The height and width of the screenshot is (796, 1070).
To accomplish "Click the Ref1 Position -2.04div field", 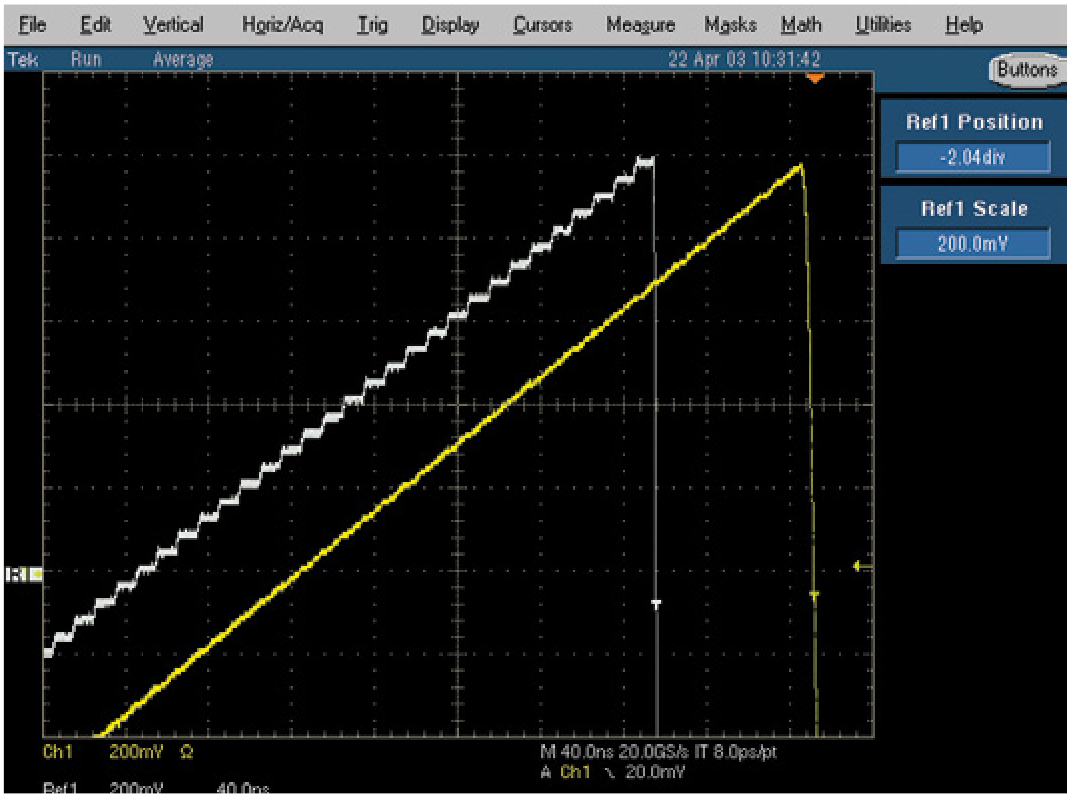I will pyautogui.click(x=972, y=156).
